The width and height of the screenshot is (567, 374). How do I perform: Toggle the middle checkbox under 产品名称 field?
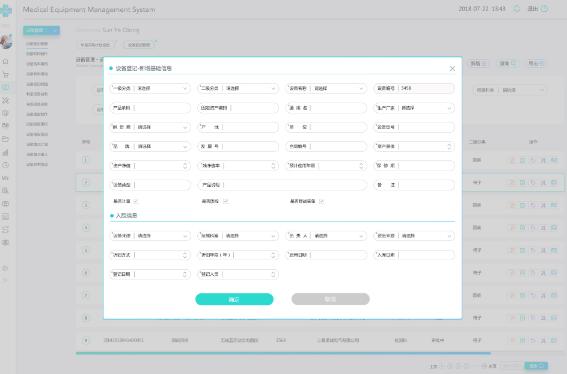[225, 201]
